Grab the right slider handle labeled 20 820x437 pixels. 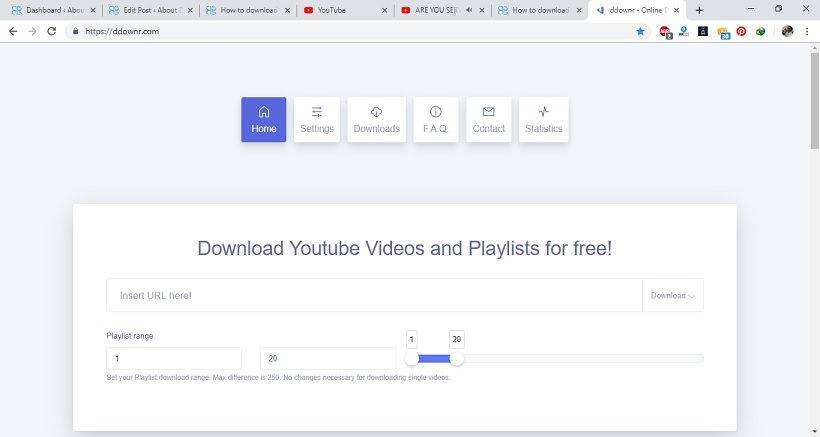click(x=457, y=359)
